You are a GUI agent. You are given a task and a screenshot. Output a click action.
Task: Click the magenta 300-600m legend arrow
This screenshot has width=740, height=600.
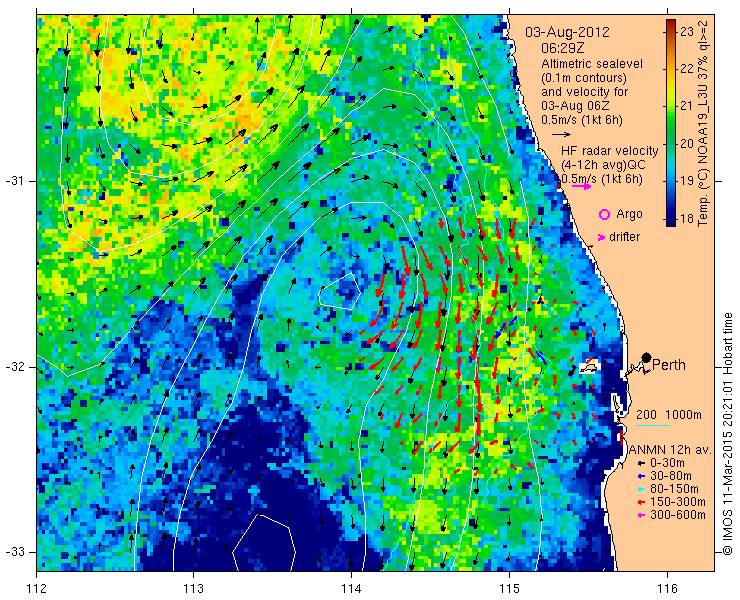pos(640,515)
